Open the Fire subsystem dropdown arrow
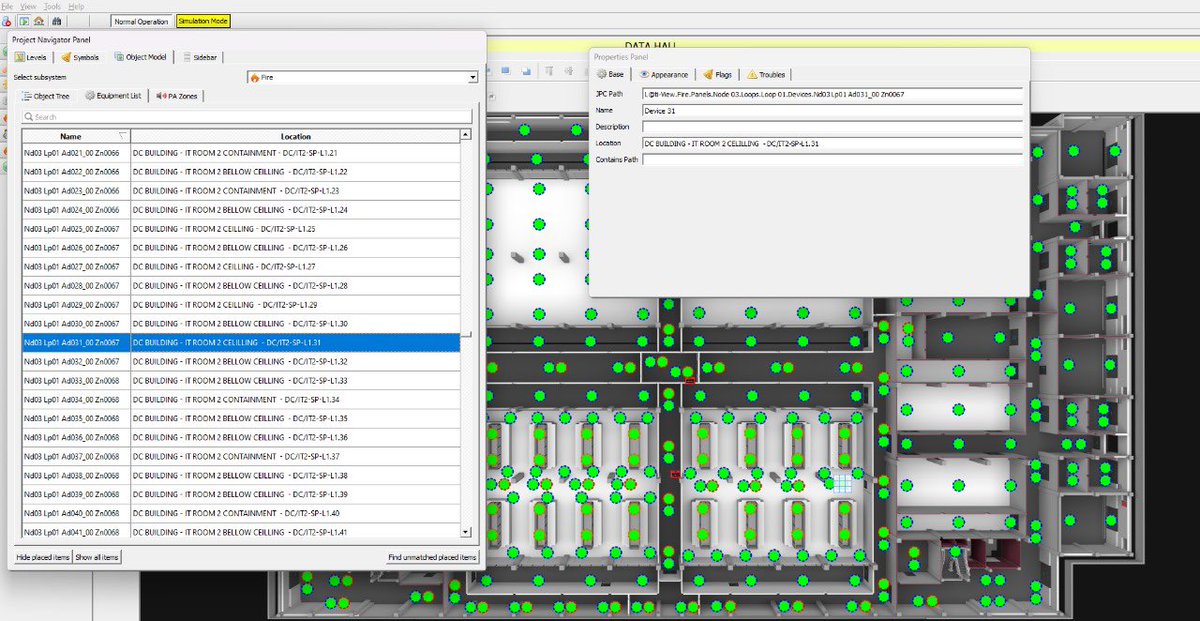The width and height of the screenshot is (1200, 621). click(473, 77)
